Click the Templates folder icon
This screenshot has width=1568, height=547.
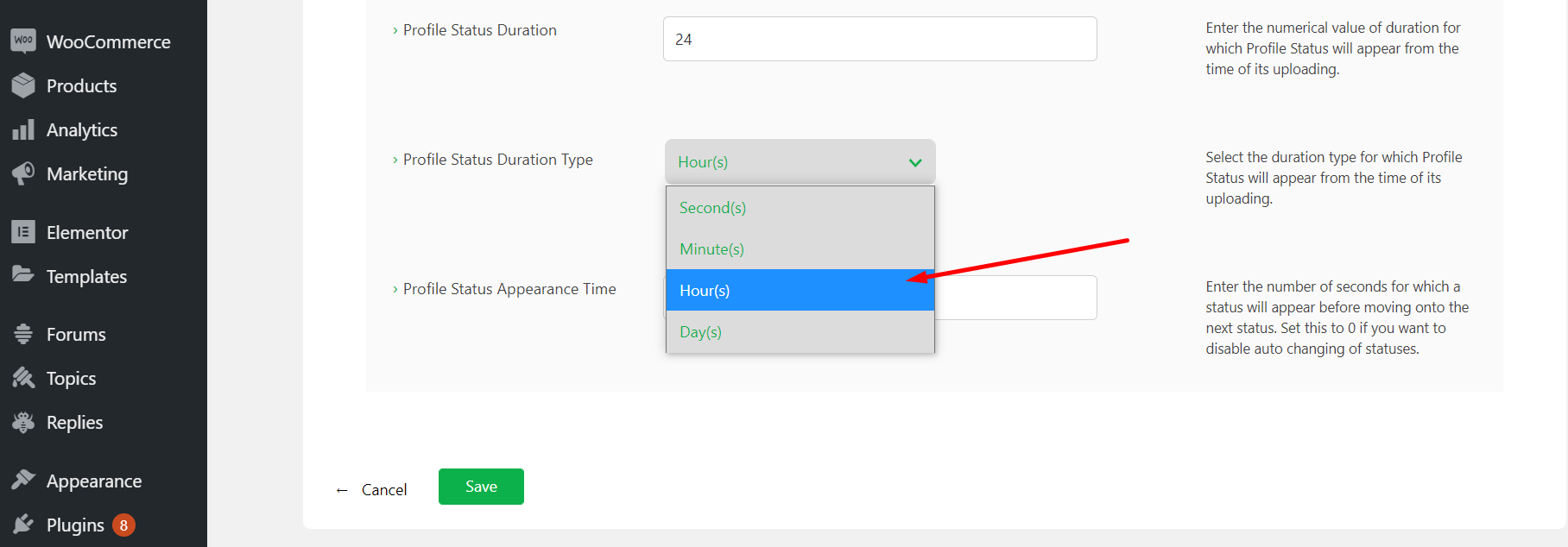coord(23,275)
